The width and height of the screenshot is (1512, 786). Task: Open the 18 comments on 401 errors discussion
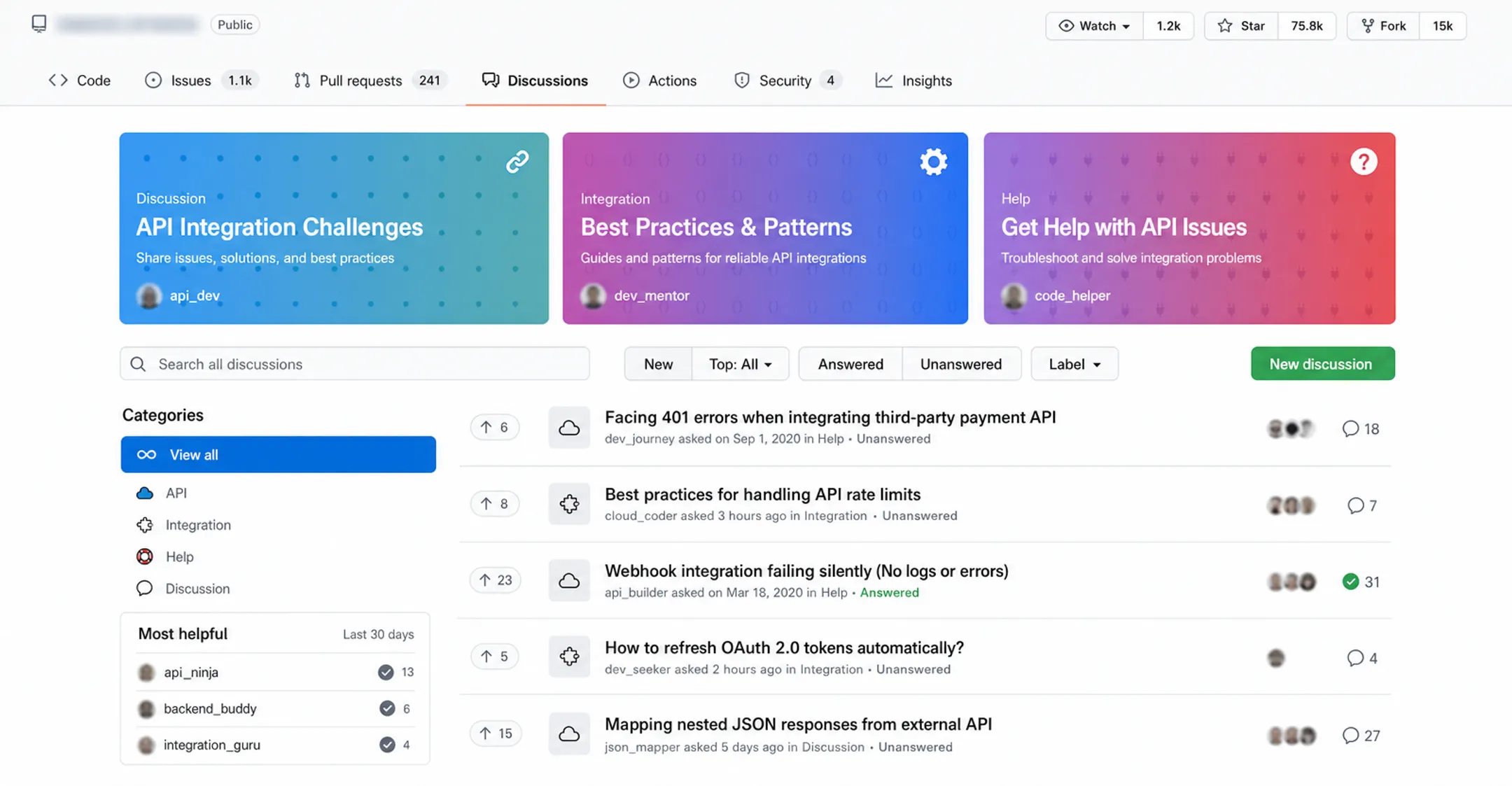[x=1360, y=428]
